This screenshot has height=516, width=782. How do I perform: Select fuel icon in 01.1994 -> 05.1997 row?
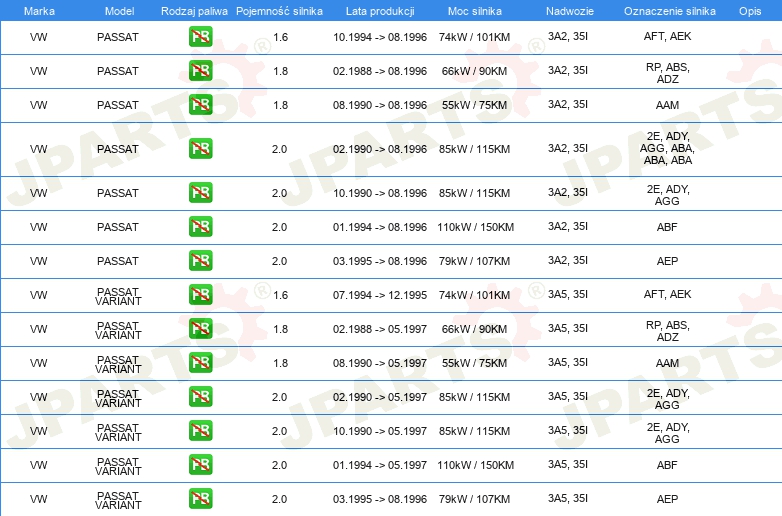(x=200, y=464)
